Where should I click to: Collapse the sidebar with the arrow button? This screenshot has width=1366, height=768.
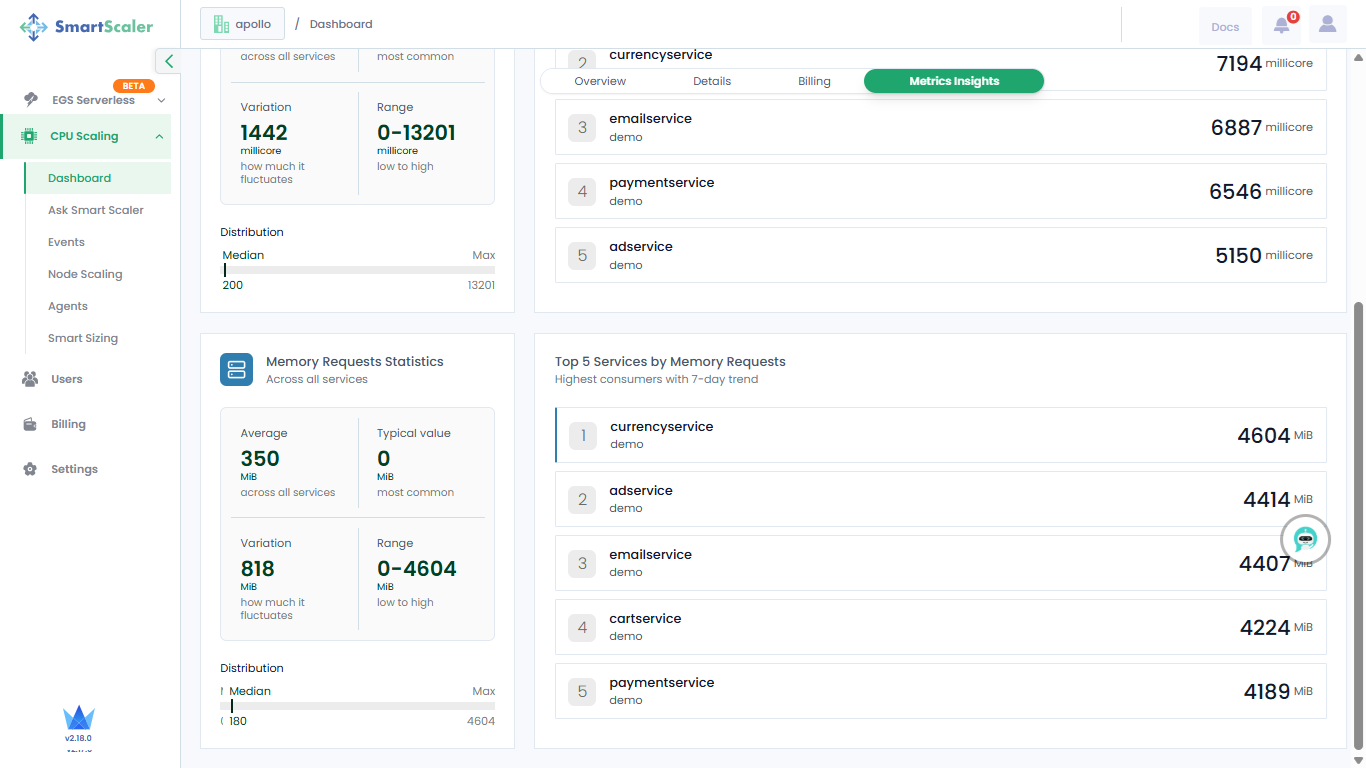pyautogui.click(x=168, y=61)
